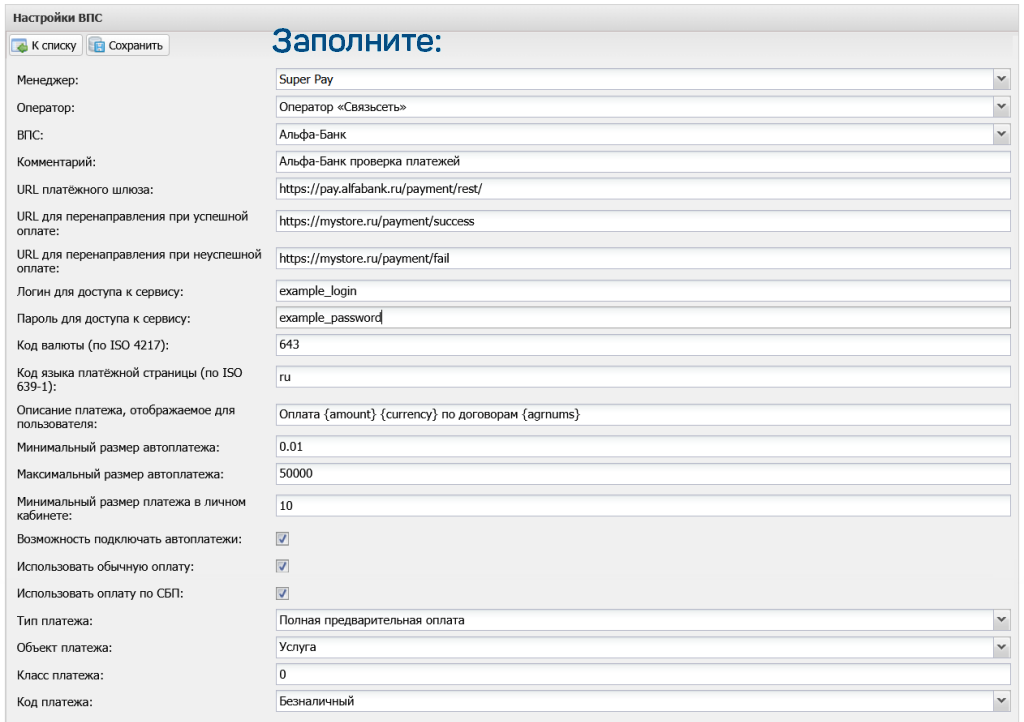
Task: Toggle «Использовать обычную оплату» checkbox
Action: [x=282, y=566]
